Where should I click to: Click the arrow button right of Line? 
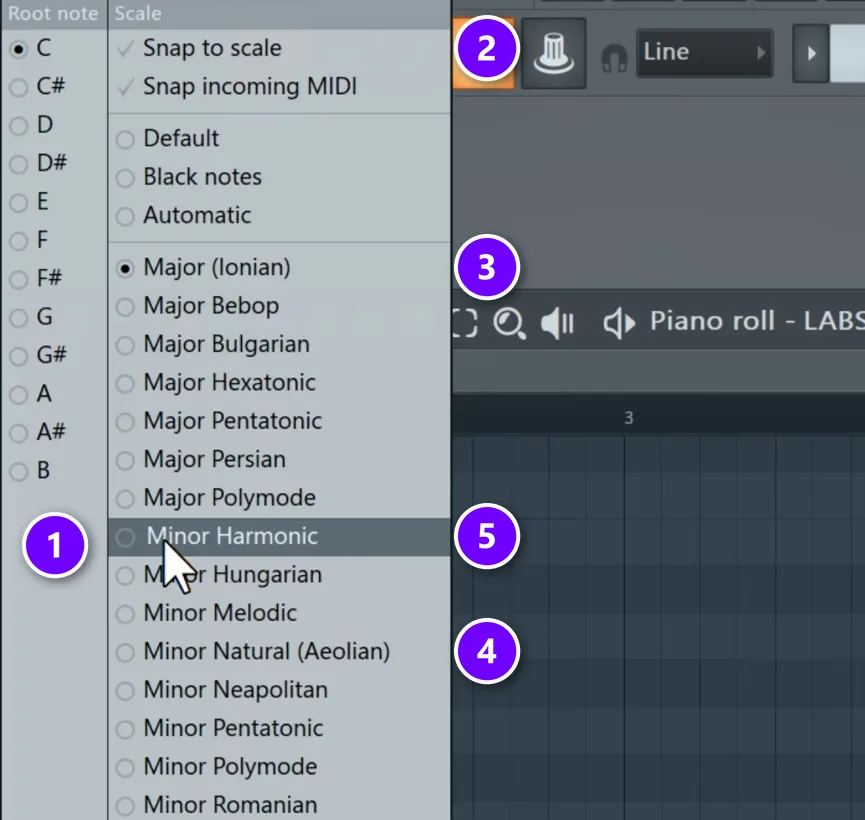pos(811,54)
